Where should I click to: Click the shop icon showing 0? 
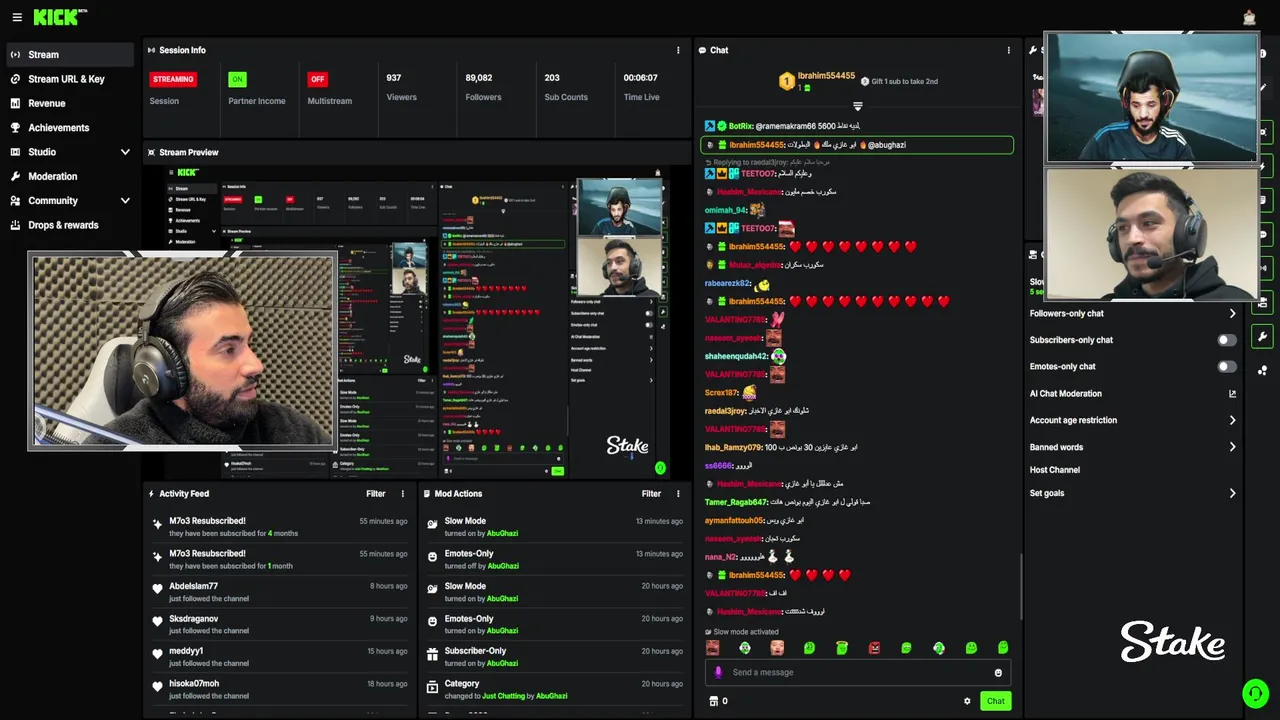718,701
